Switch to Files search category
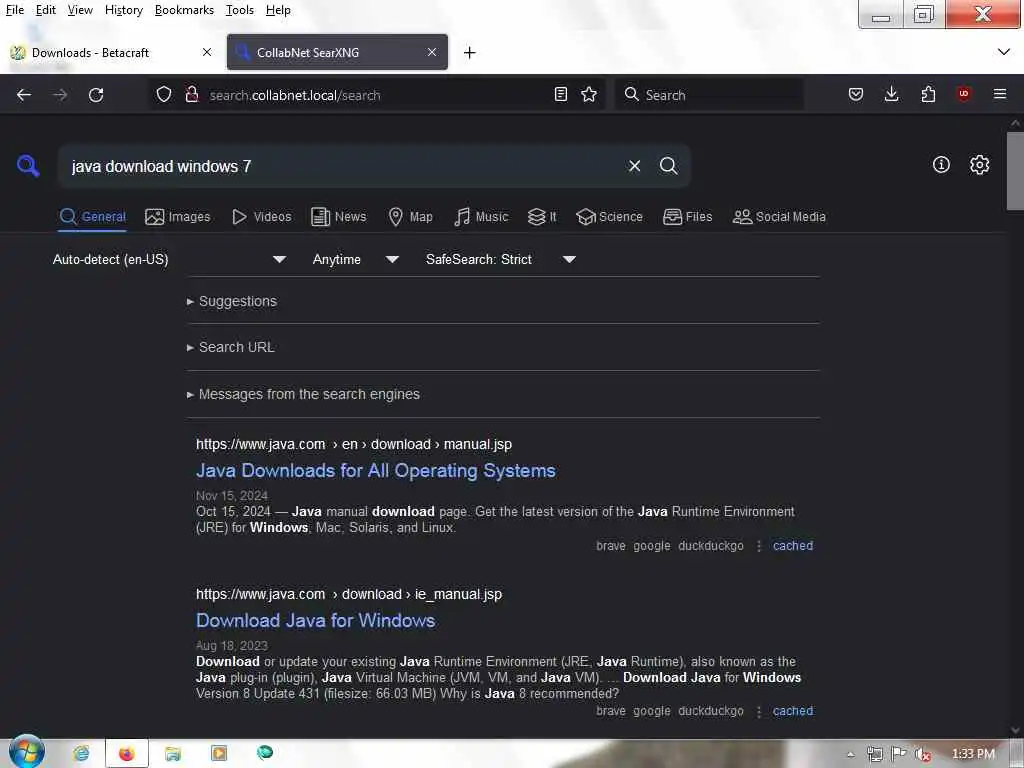This screenshot has width=1024, height=768. pos(687,217)
